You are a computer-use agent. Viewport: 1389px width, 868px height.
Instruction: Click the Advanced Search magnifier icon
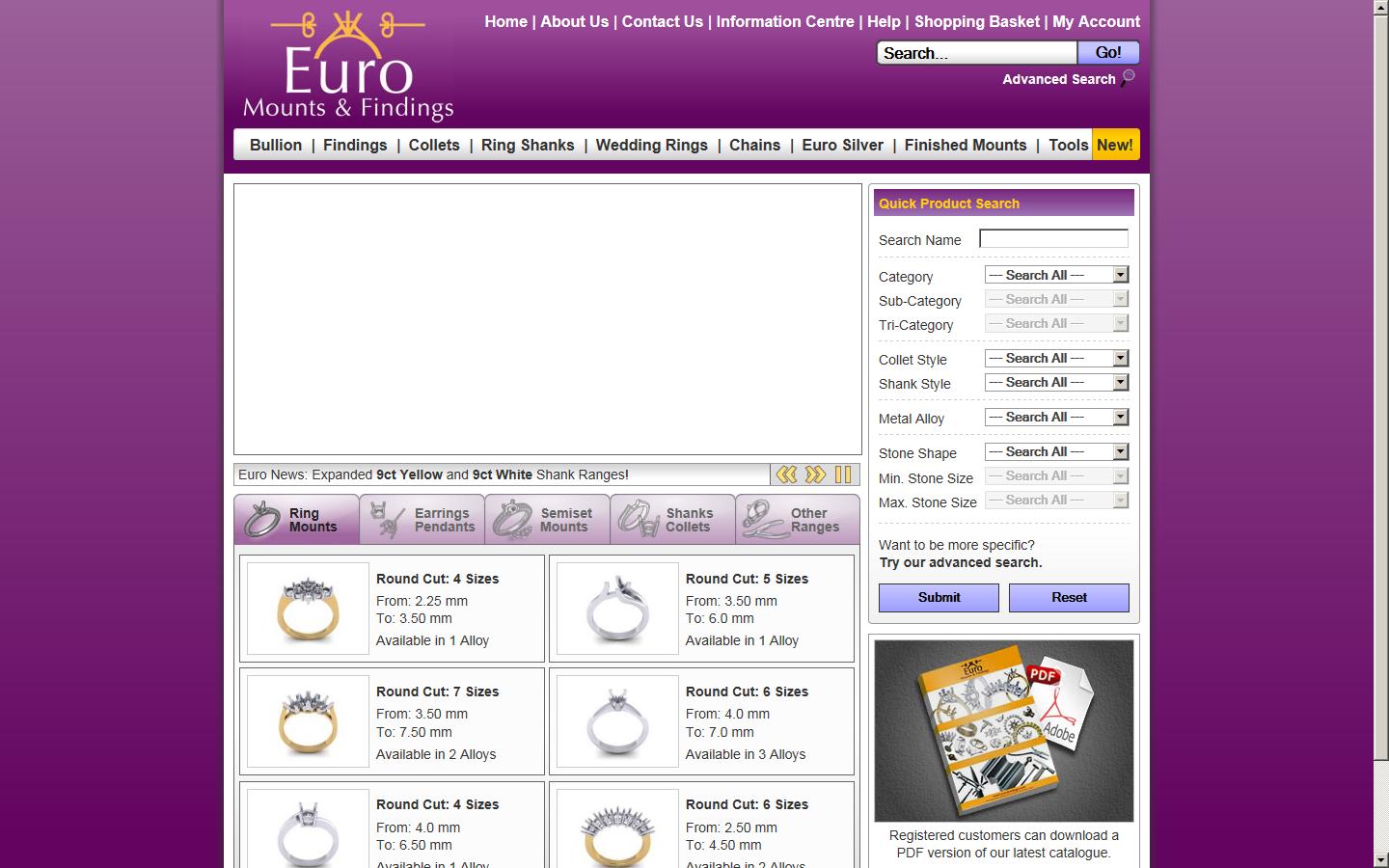[x=1128, y=78]
